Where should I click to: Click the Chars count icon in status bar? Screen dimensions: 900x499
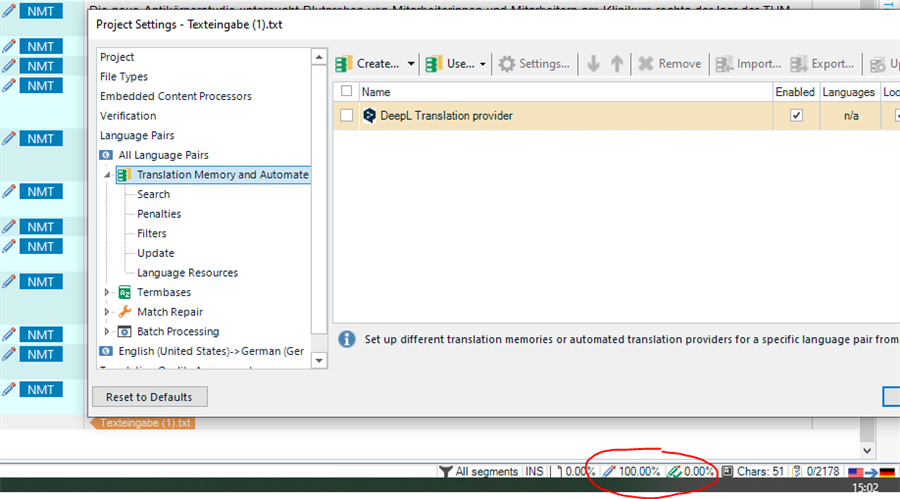[x=727, y=471]
